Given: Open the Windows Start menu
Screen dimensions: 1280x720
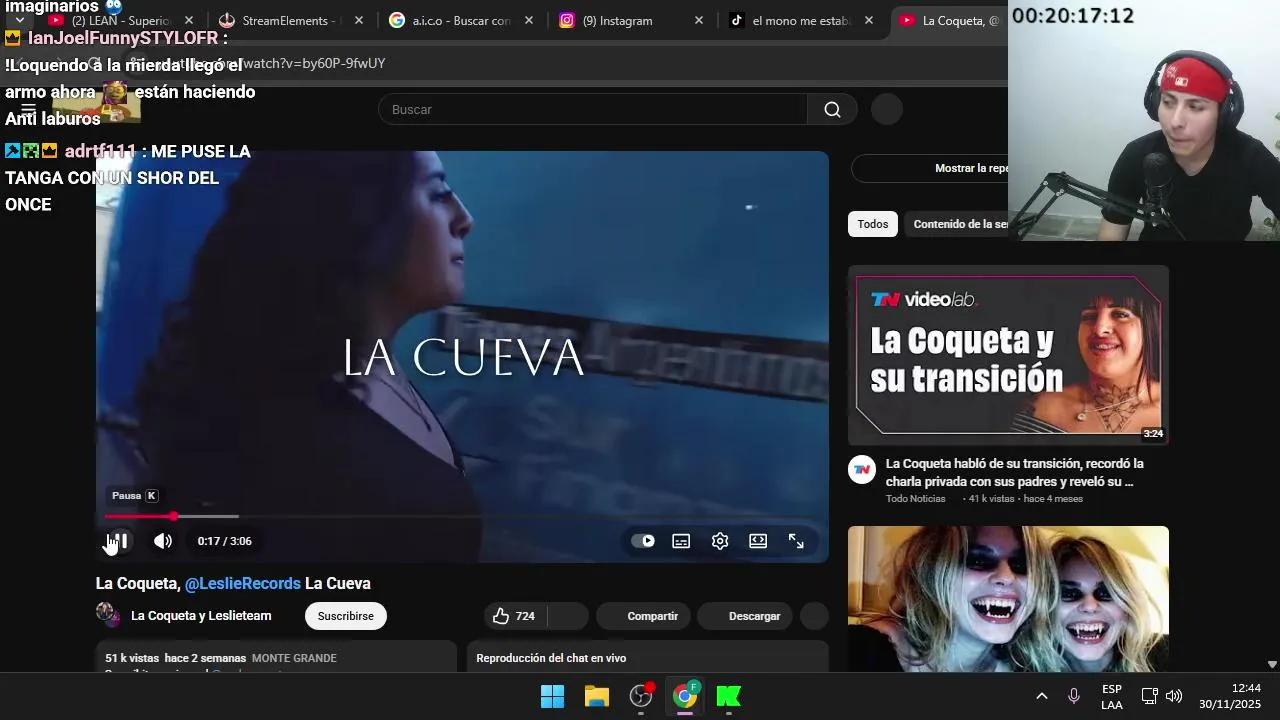Looking at the screenshot, I should pos(552,696).
